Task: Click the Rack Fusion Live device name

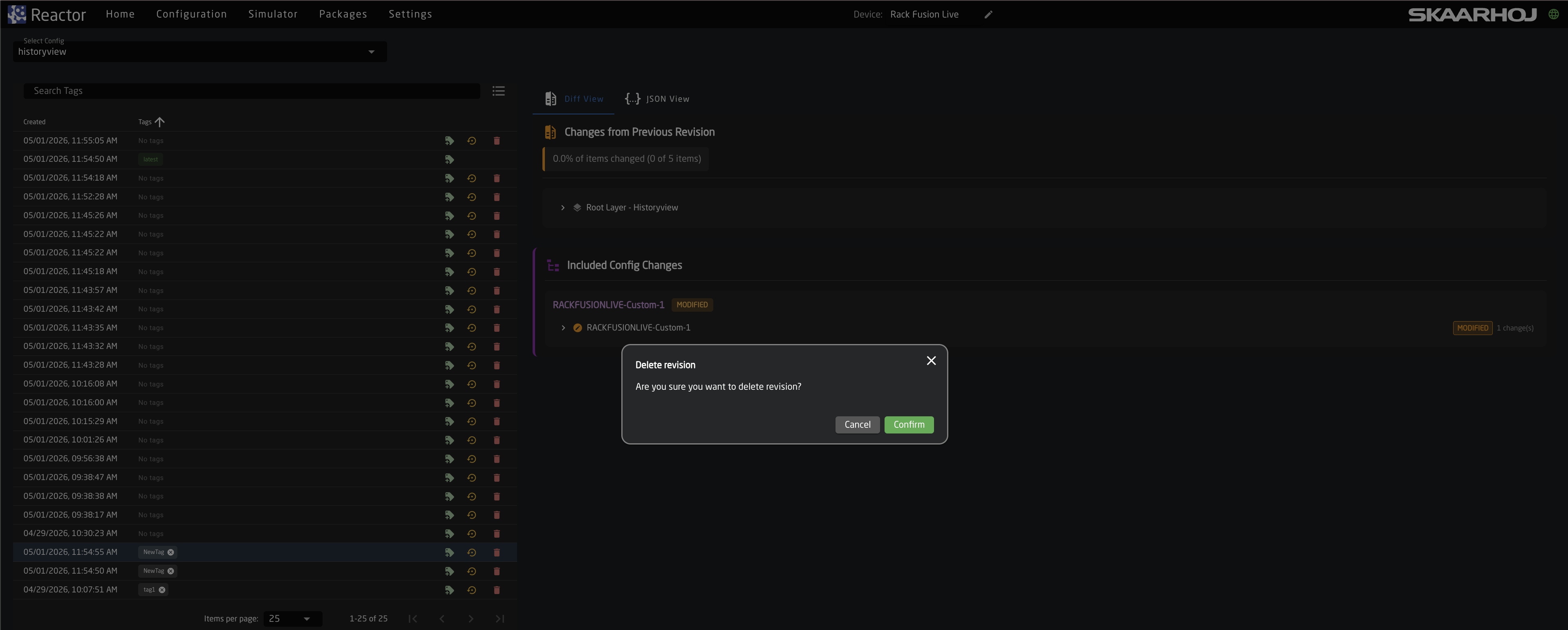Action: 924,15
